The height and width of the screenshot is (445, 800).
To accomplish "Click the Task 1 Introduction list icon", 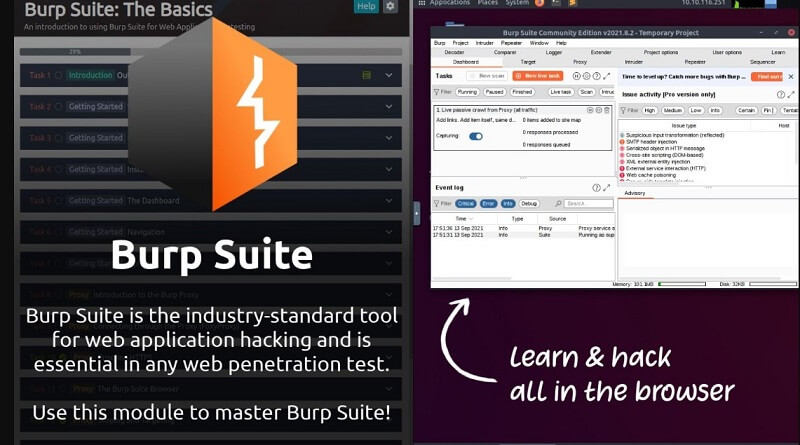I will click(x=366, y=75).
